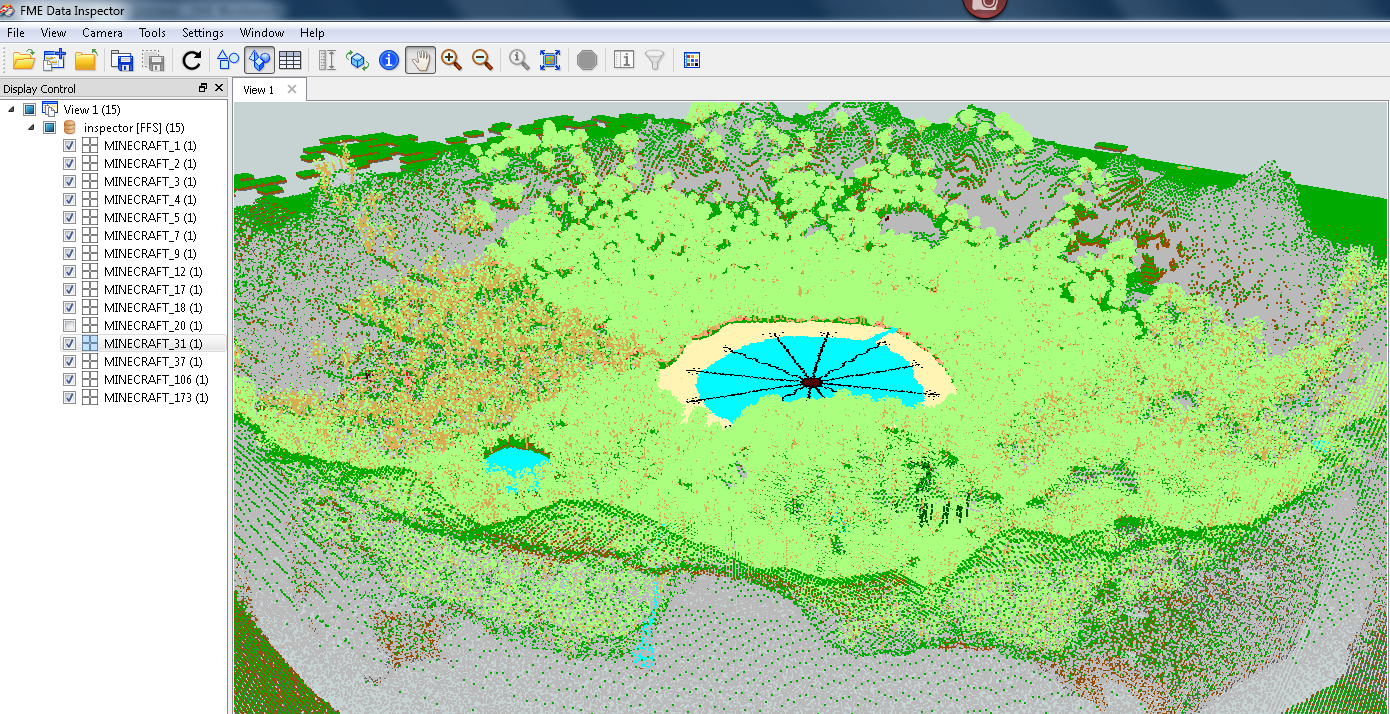Toggle the 3D view mode icon
1390x714 pixels.
(x=259, y=60)
